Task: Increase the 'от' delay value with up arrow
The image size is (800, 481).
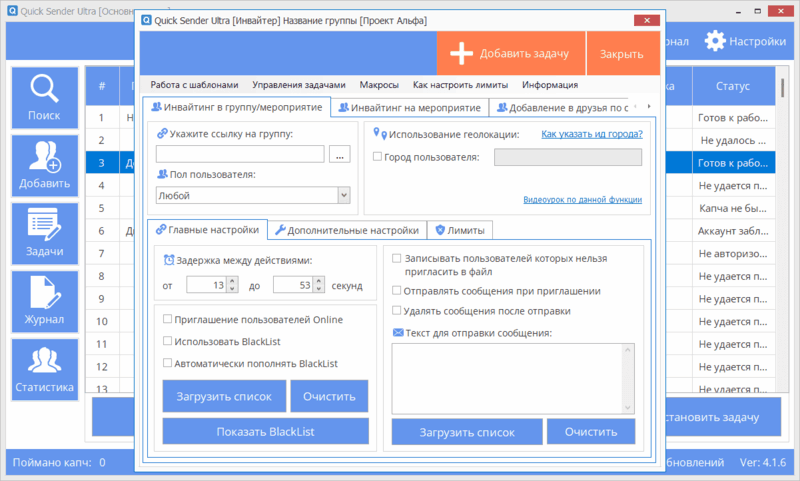Action: 232,281
